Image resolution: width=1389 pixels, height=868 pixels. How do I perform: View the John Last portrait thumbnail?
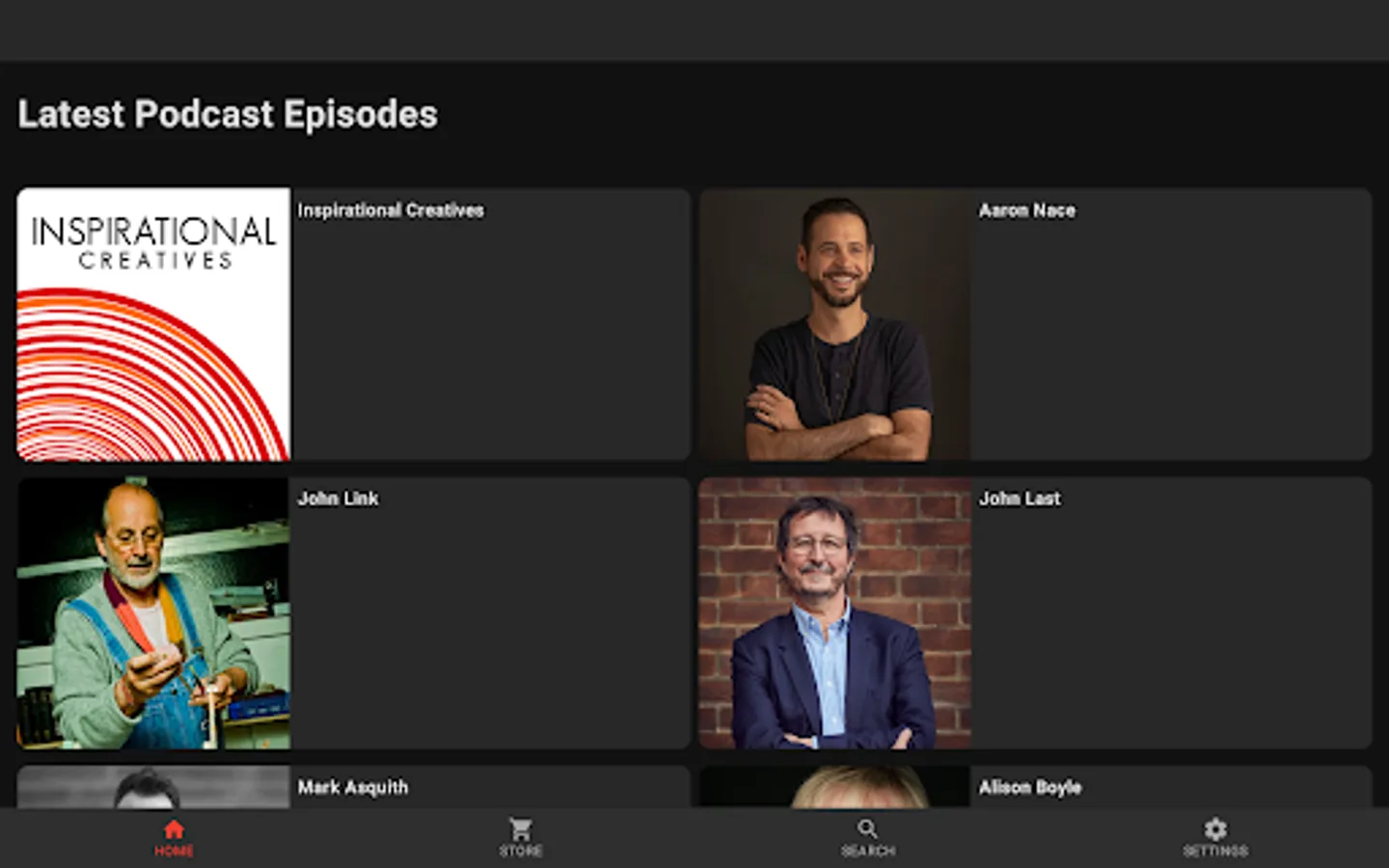click(835, 613)
